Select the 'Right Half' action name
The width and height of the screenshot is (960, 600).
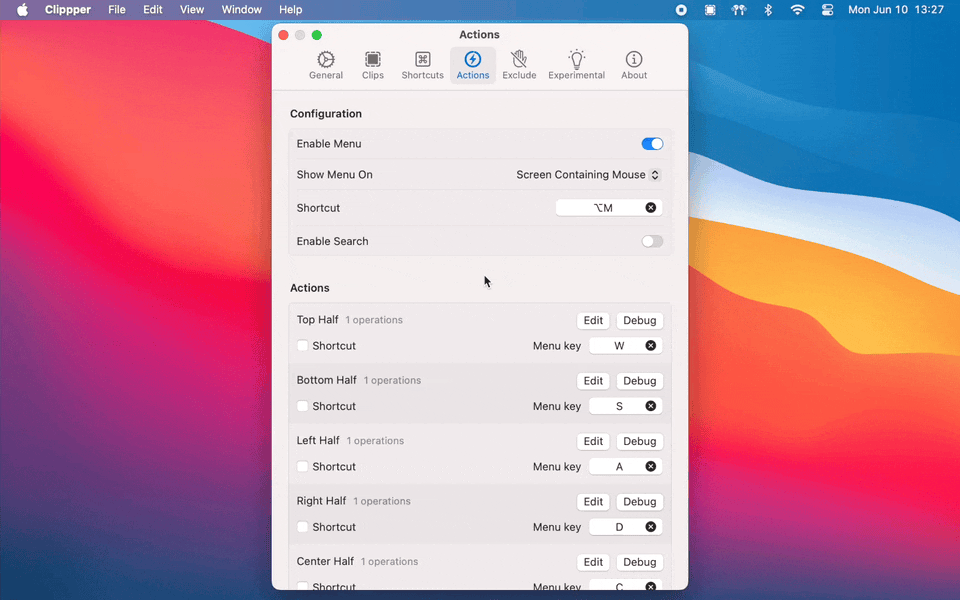coord(321,501)
